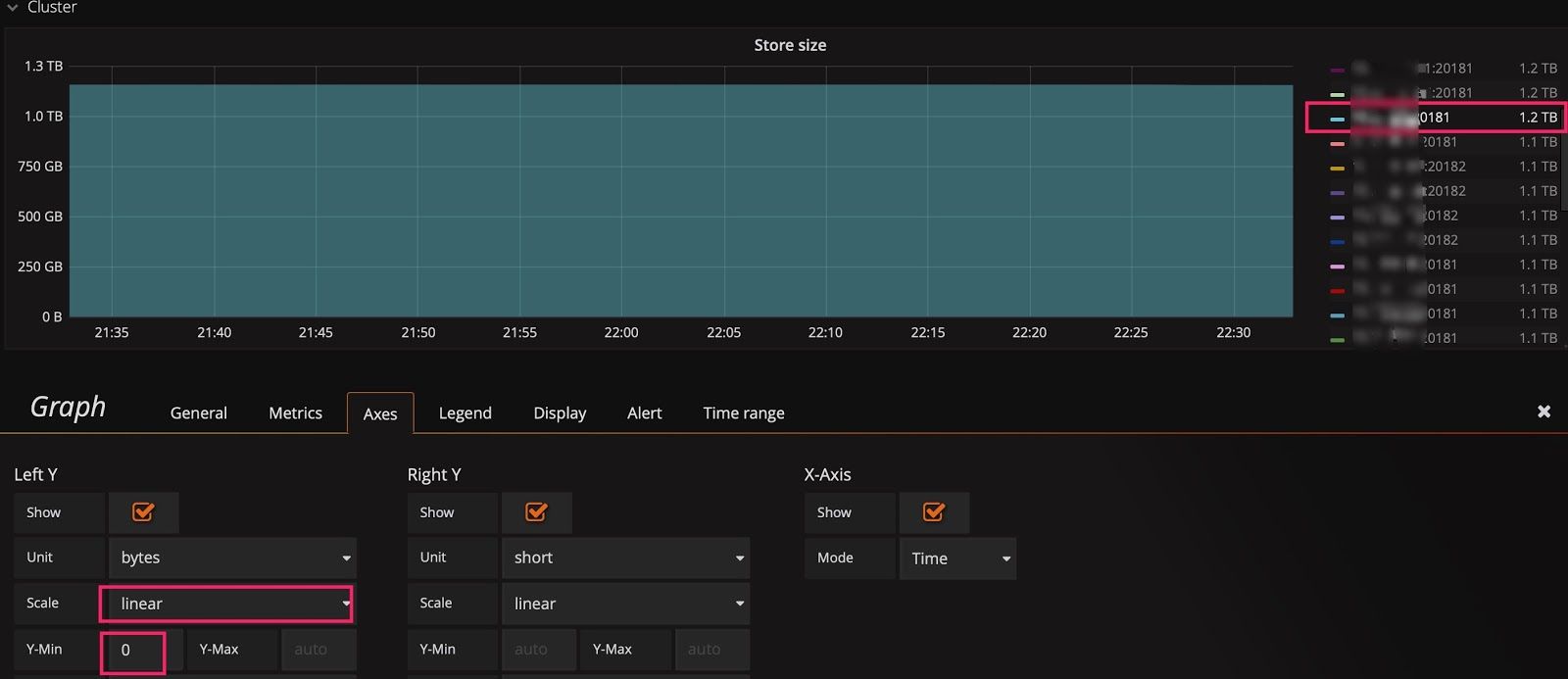Switch to the General tab
The width and height of the screenshot is (1568, 679).
point(198,413)
